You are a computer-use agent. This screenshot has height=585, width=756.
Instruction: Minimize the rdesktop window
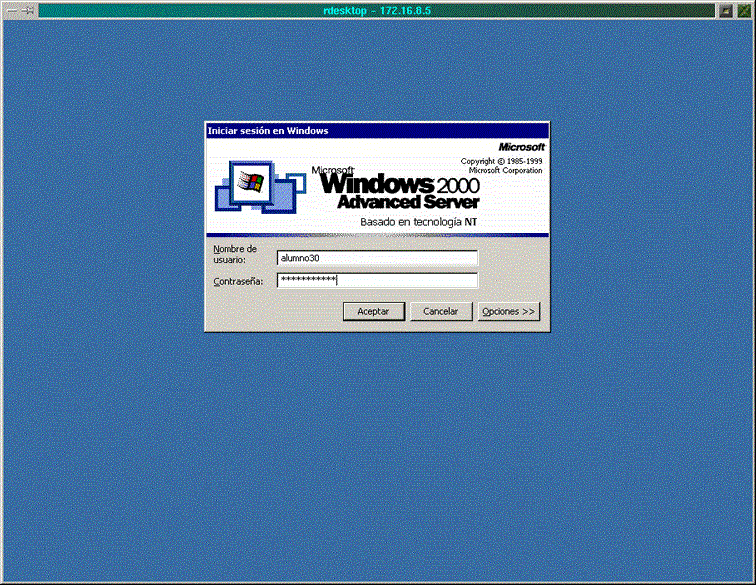pos(726,11)
